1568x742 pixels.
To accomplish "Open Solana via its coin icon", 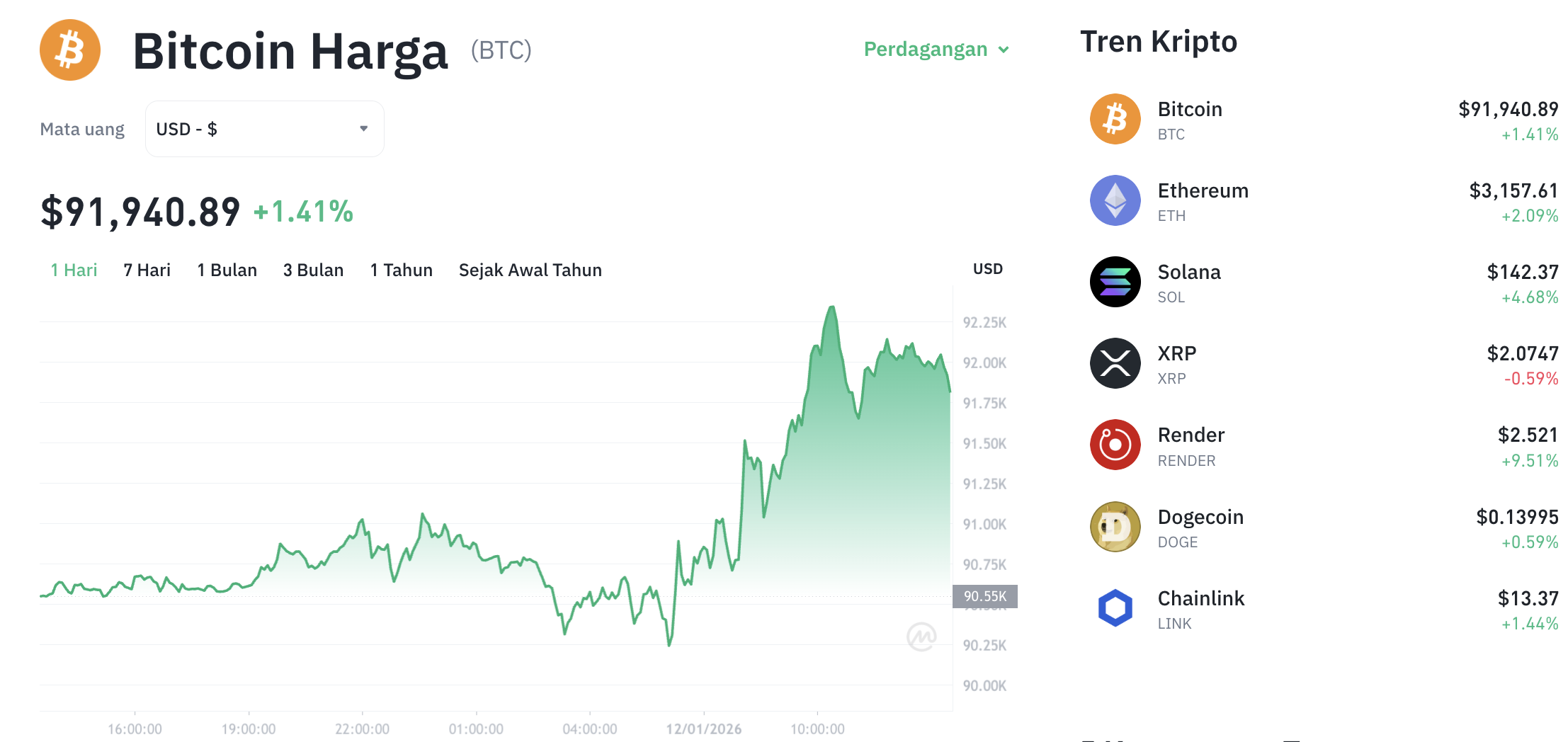I will tap(1115, 282).
